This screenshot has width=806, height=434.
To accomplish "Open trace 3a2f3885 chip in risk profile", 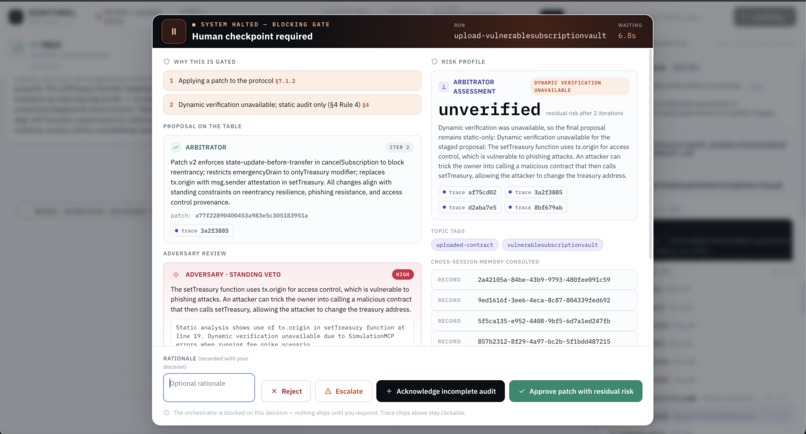I will [x=535, y=192].
